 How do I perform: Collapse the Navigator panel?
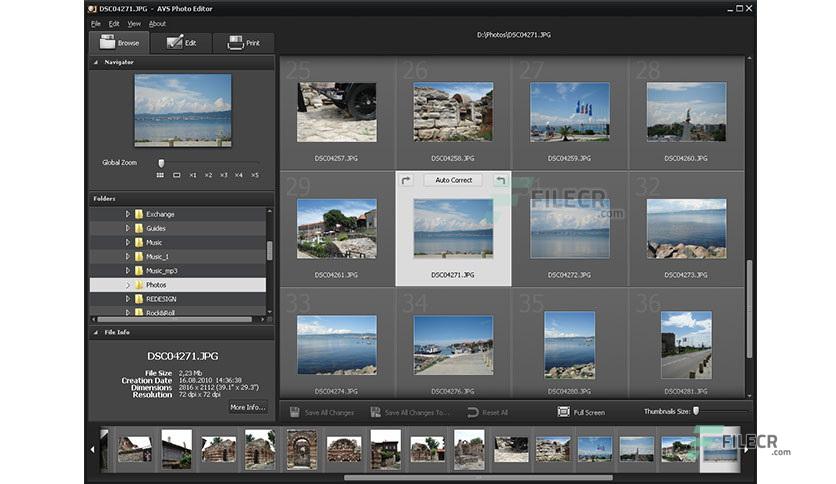click(x=96, y=62)
